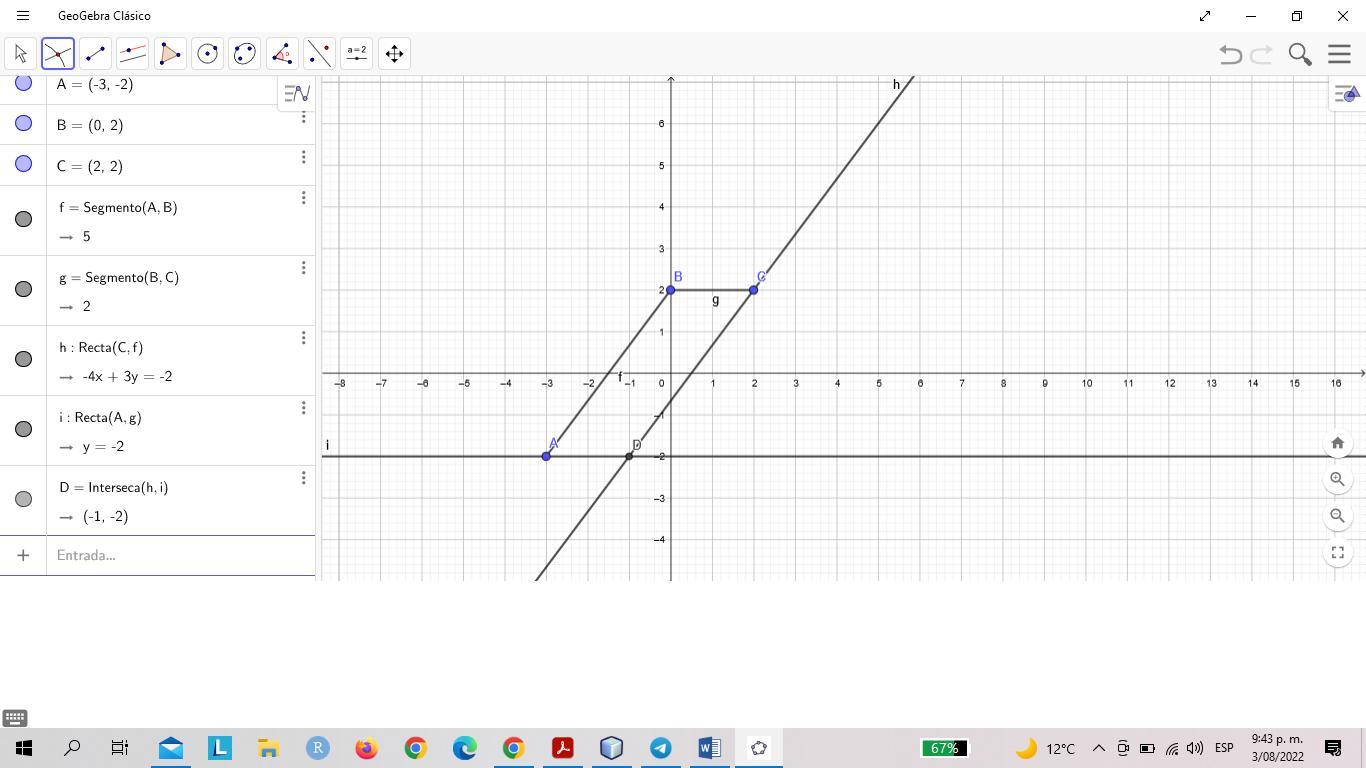Show or hide intersection point D
1366x768 pixels.
[23, 499]
